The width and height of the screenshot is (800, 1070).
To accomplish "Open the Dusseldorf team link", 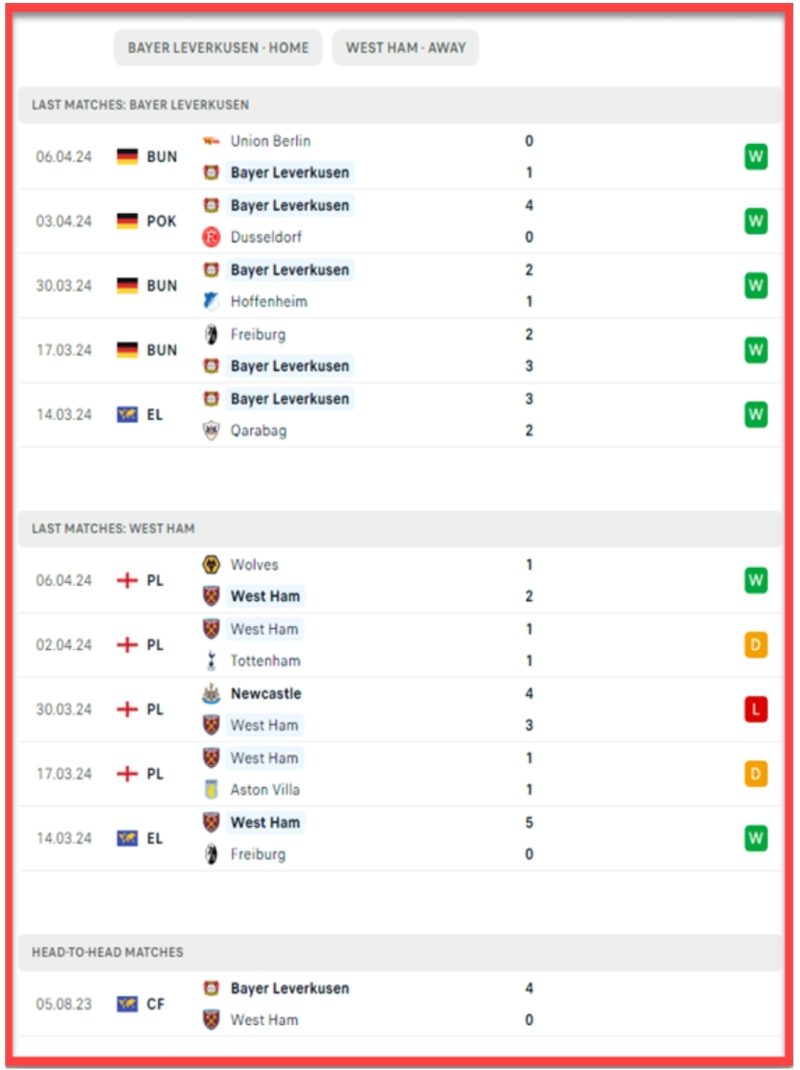I will click(x=266, y=237).
